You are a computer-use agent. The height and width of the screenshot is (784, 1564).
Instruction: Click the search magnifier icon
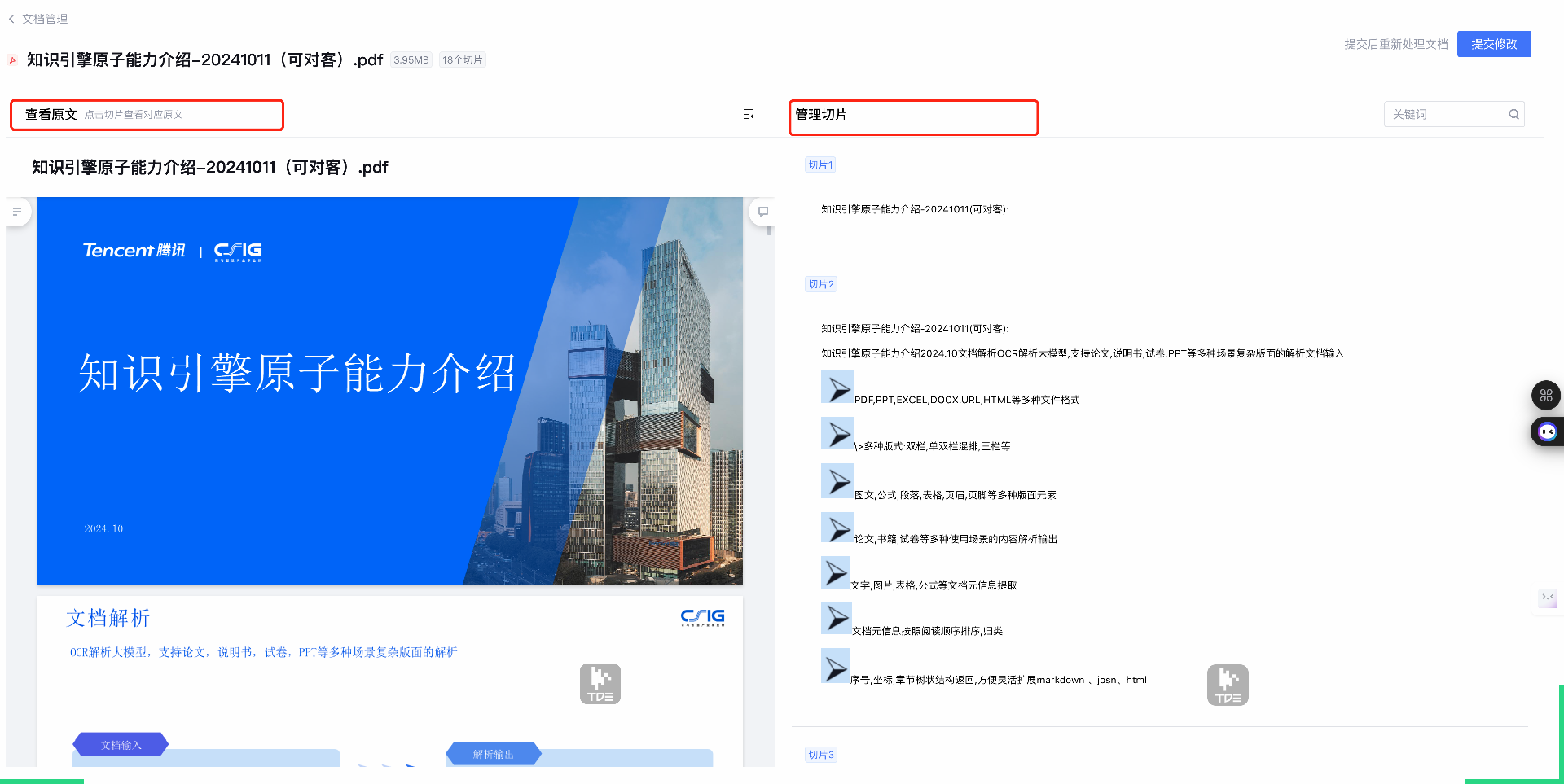[1513, 115]
